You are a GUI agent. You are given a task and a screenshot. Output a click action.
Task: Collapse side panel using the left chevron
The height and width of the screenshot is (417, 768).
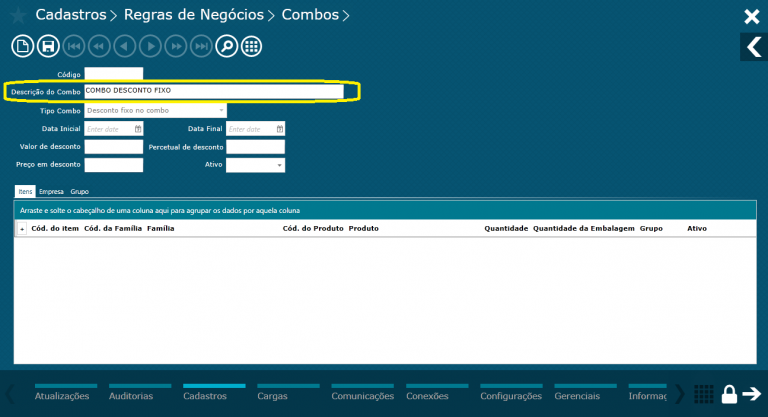[754, 47]
